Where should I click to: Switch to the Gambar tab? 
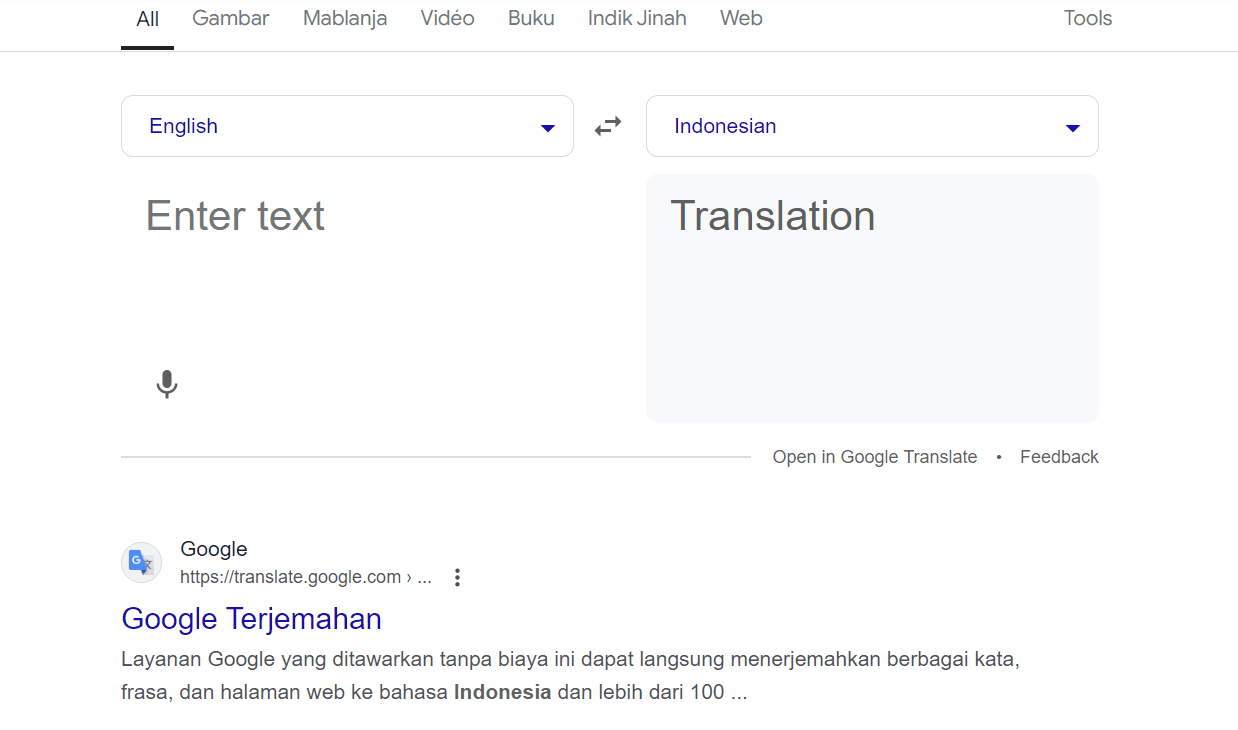pyautogui.click(x=230, y=18)
